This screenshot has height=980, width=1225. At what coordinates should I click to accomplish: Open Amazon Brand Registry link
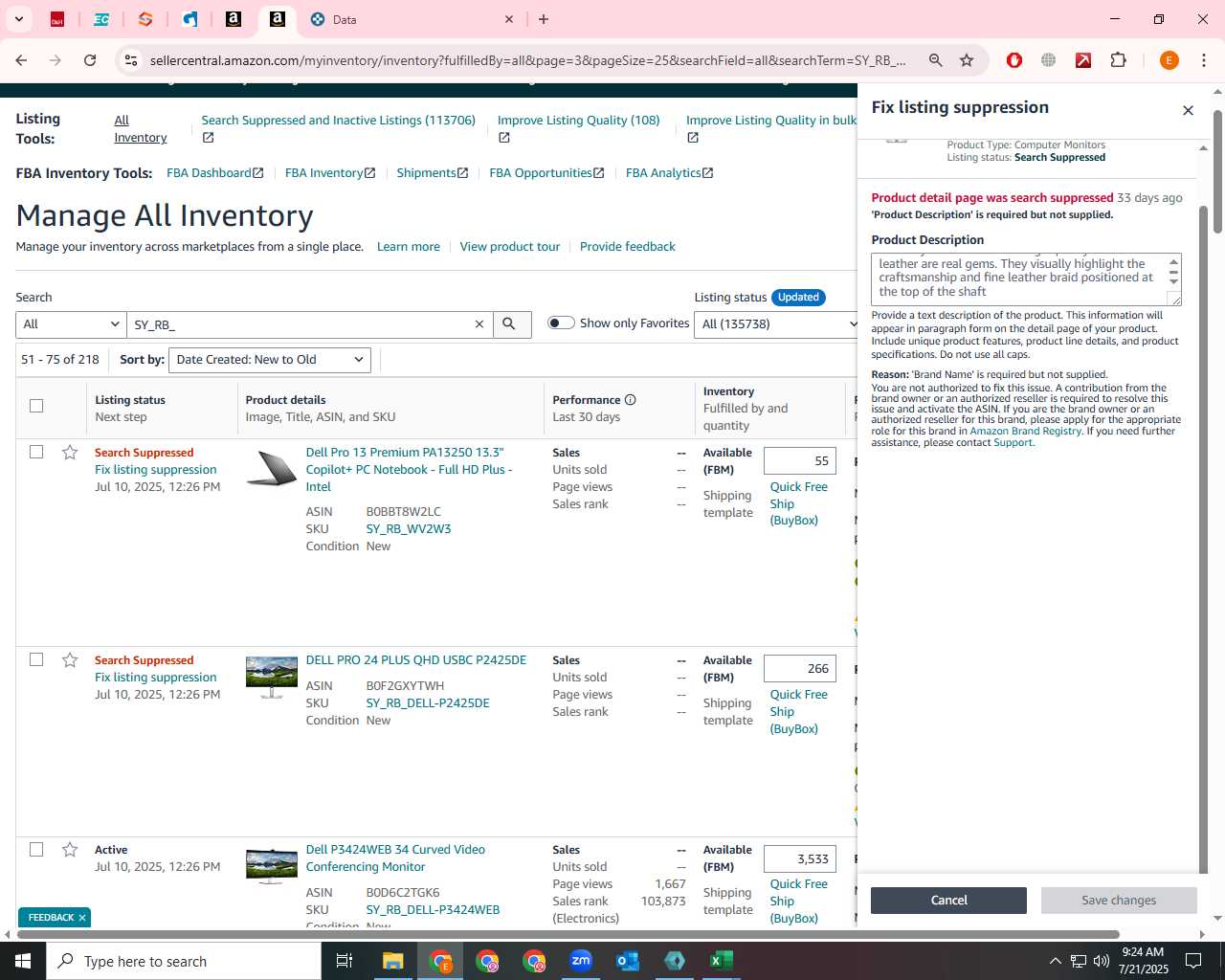click(x=1026, y=431)
